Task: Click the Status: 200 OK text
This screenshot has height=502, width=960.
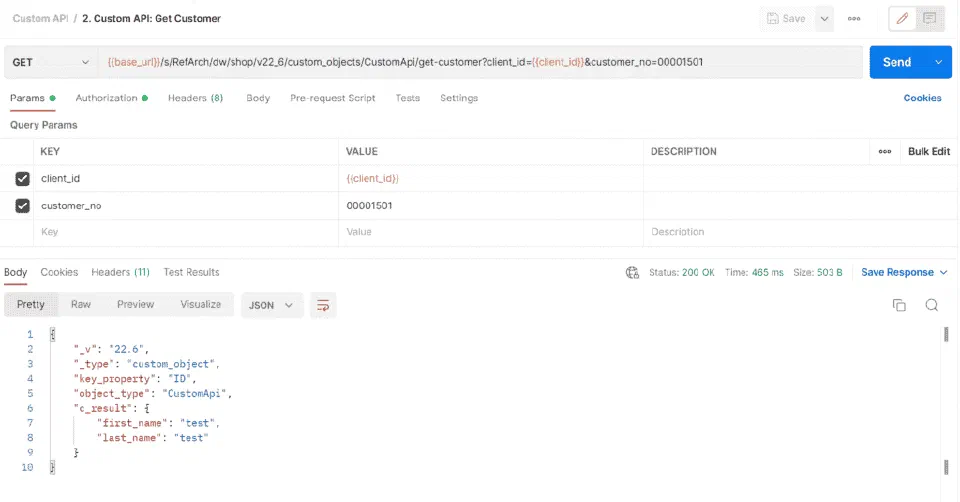Action: click(x=681, y=272)
